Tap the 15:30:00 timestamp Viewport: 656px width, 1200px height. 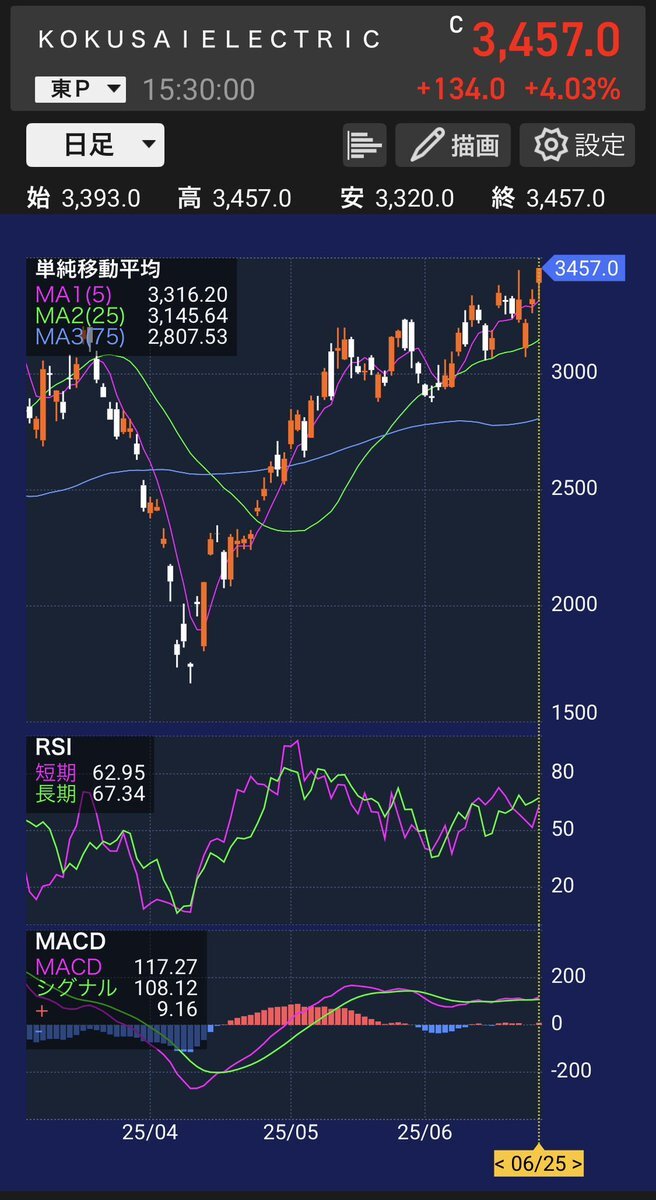(x=198, y=89)
